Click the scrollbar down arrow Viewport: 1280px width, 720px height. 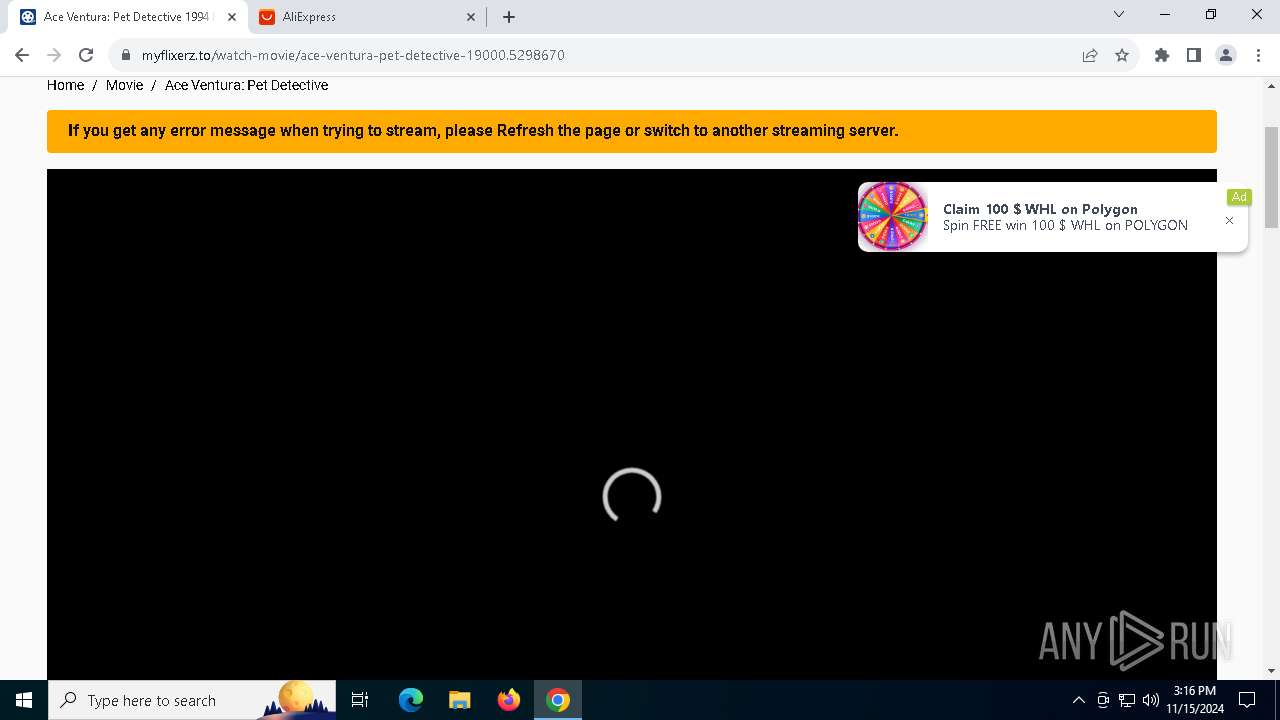tap(1271, 671)
